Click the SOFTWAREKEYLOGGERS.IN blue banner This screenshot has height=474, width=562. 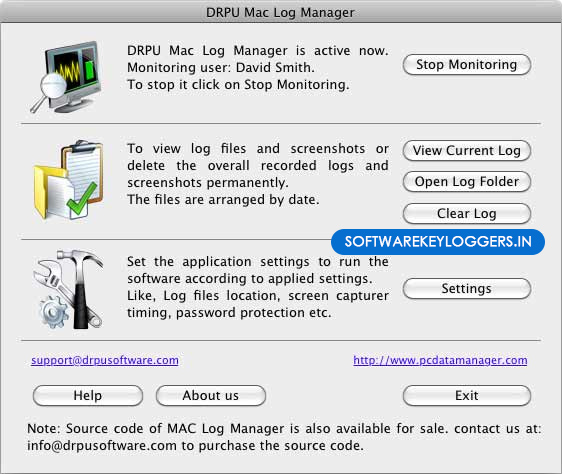[x=438, y=242]
